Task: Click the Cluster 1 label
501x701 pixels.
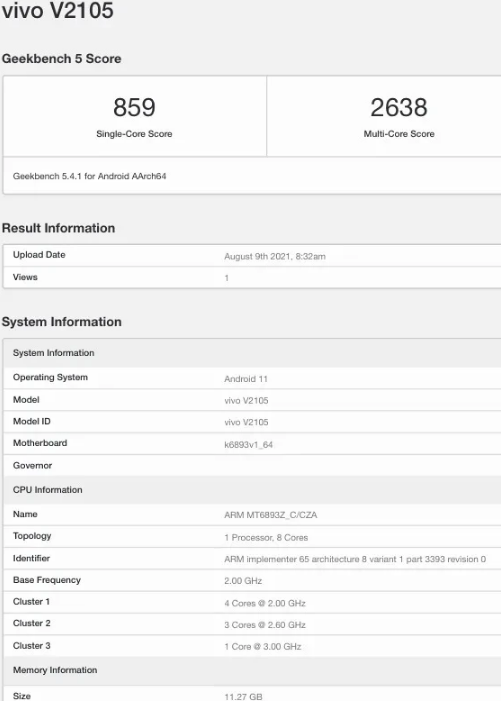Action: [x=31, y=602]
